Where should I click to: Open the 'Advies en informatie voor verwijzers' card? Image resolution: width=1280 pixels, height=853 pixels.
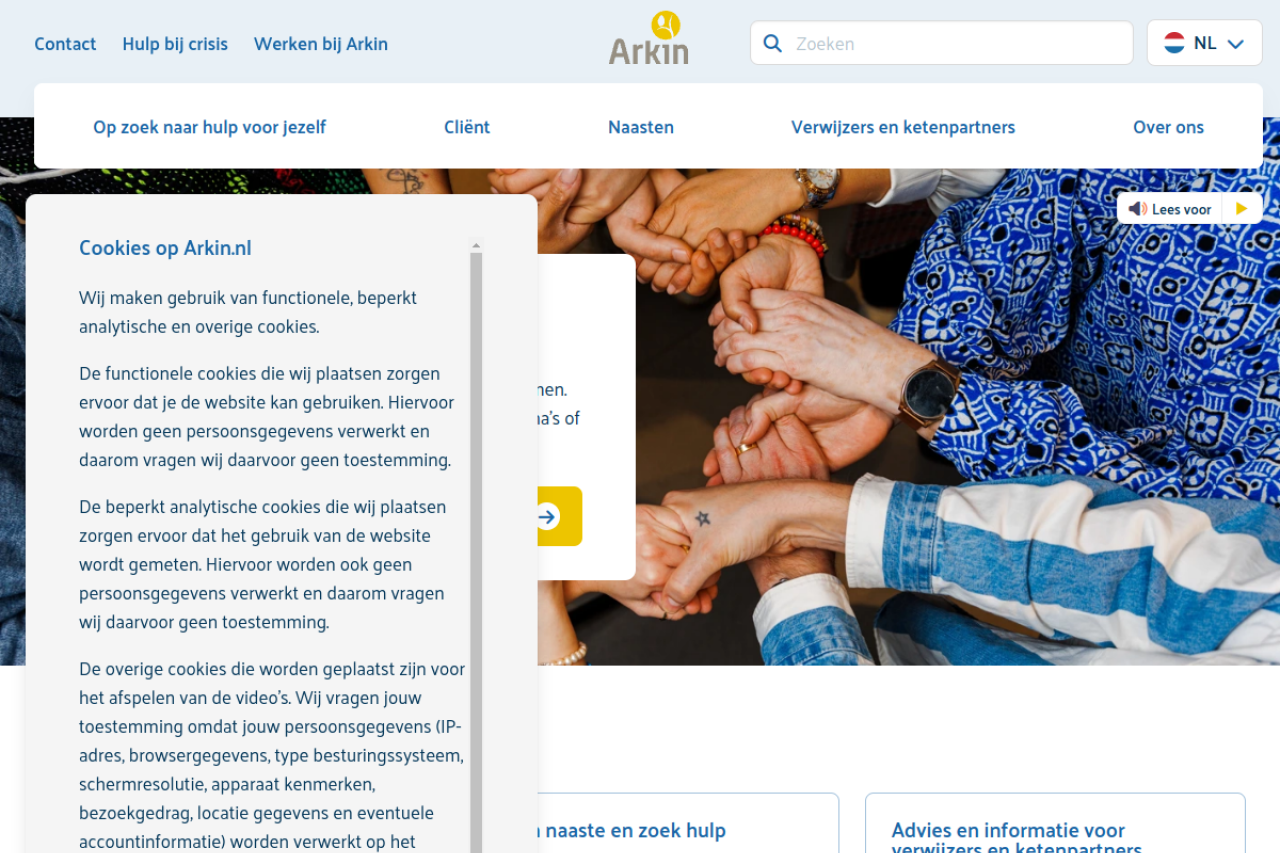(x=1054, y=830)
